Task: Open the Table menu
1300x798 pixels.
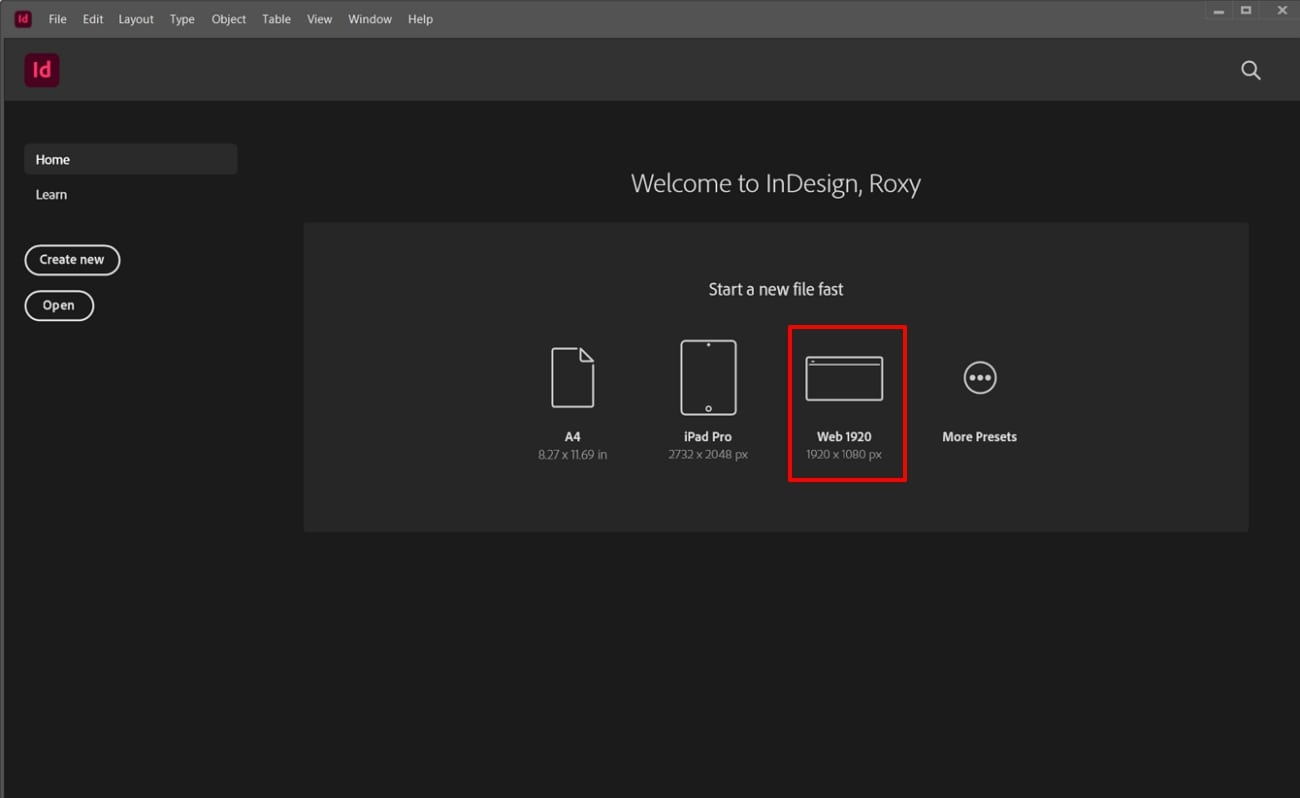Action: [276, 19]
